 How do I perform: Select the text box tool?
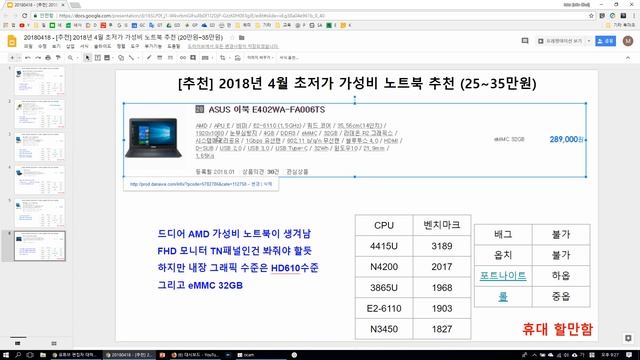tap(98, 58)
